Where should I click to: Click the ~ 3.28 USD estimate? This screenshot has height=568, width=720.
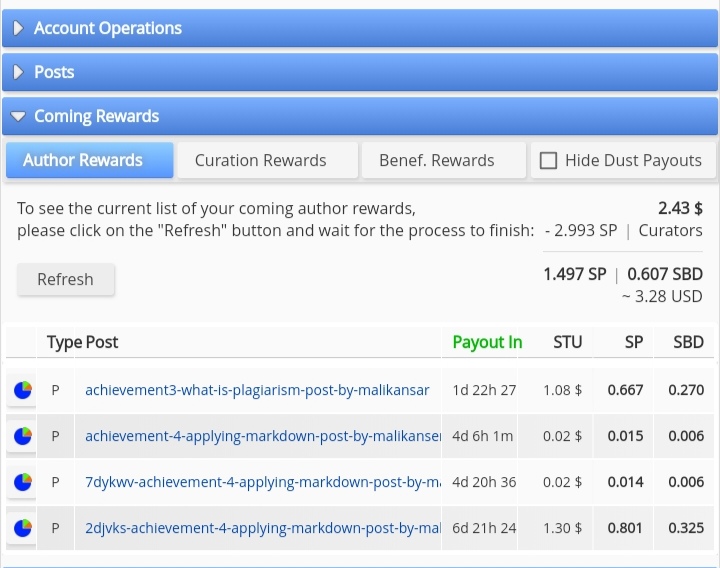pos(662,297)
